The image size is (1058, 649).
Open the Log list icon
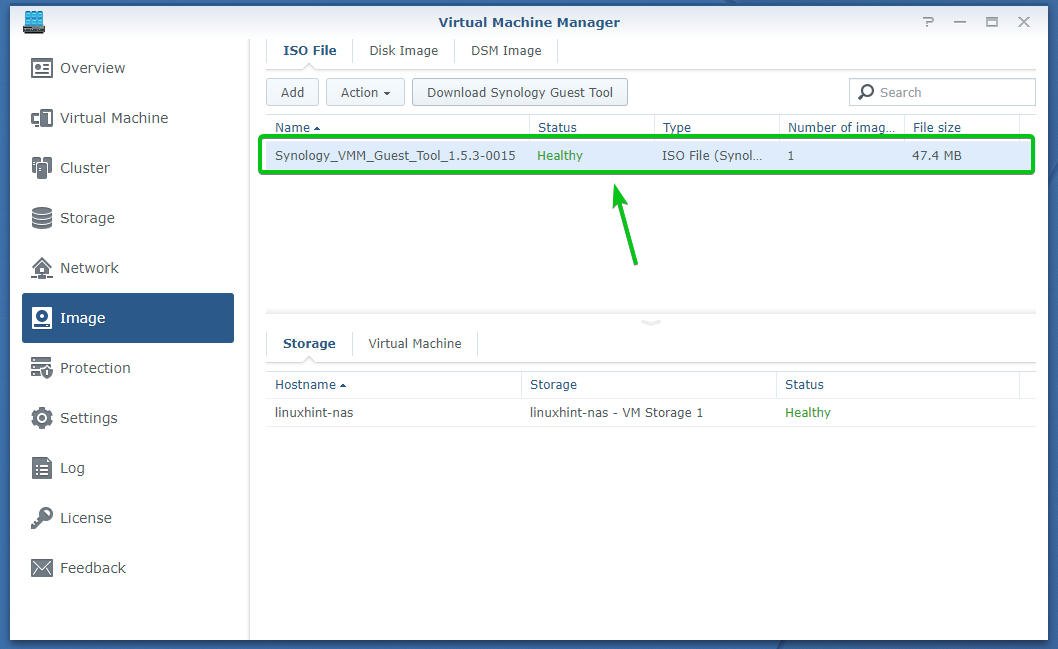(x=42, y=468)
